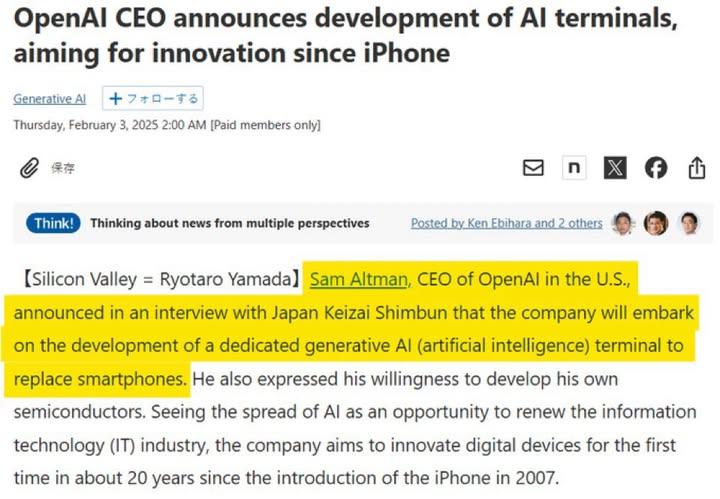Screen dimensions: 720x499
Task: Share the article on X
Action: coord(615,168)
